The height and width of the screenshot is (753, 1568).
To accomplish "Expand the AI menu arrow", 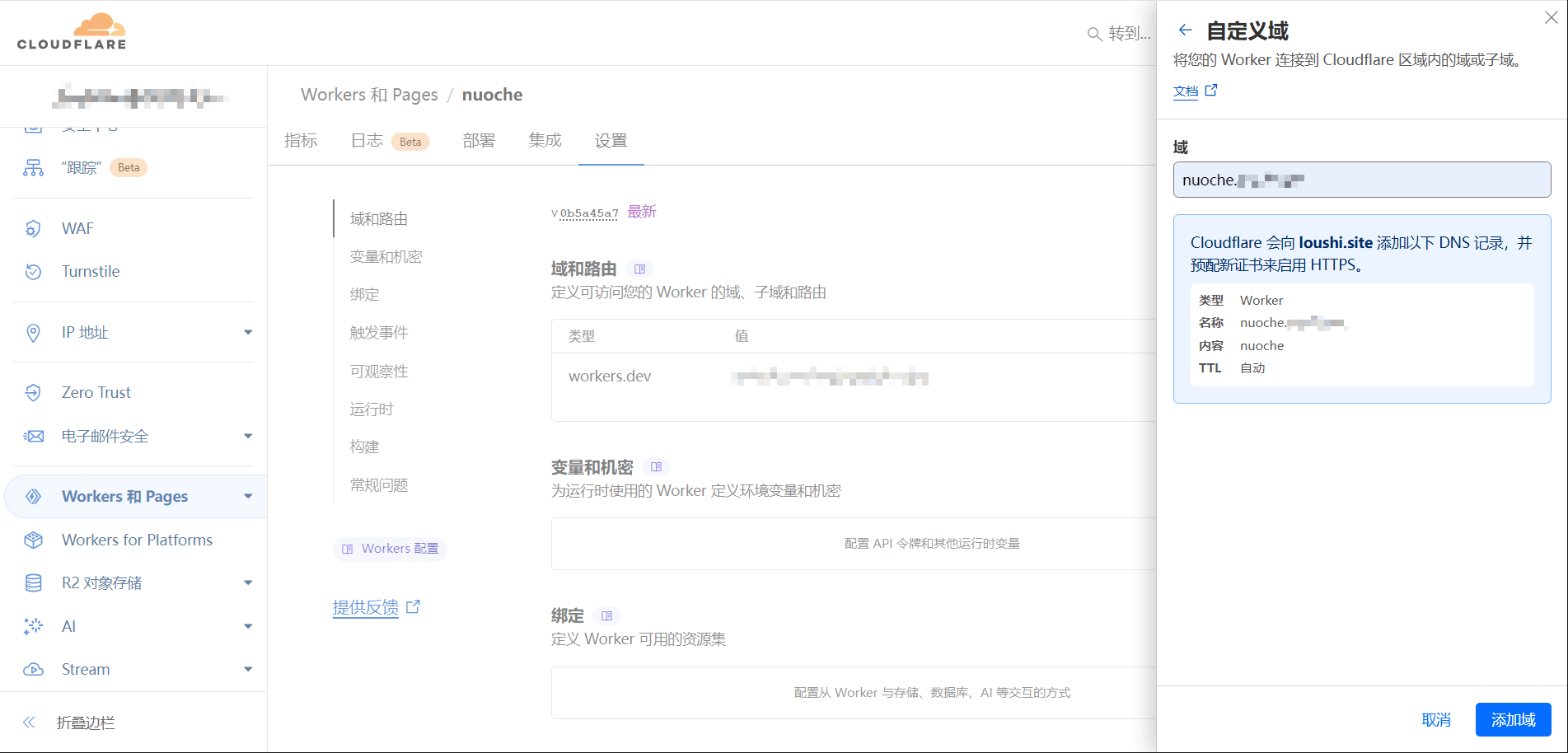I will (x=247, y=626).
